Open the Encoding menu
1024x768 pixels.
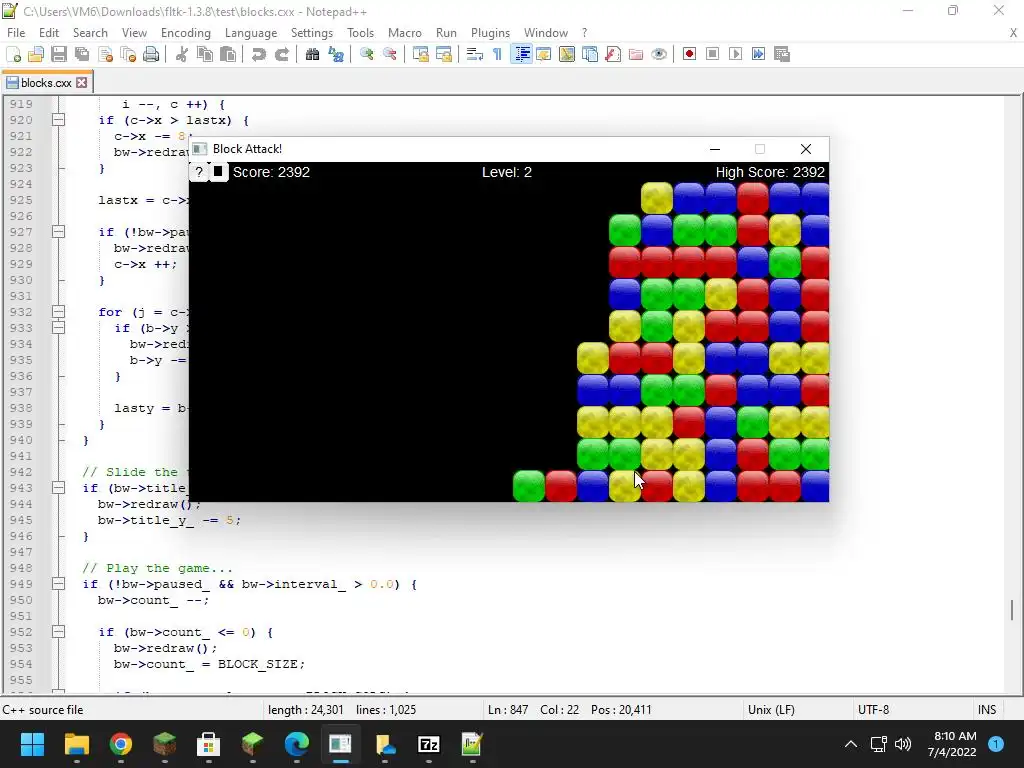tap(185, 33)
